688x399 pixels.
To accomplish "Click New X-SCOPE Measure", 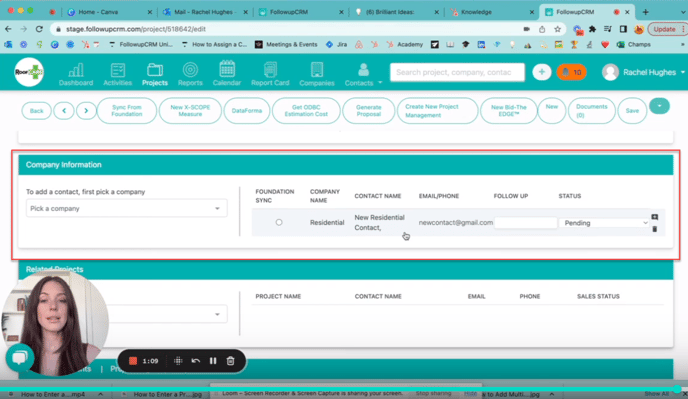I will click(190, 111).
